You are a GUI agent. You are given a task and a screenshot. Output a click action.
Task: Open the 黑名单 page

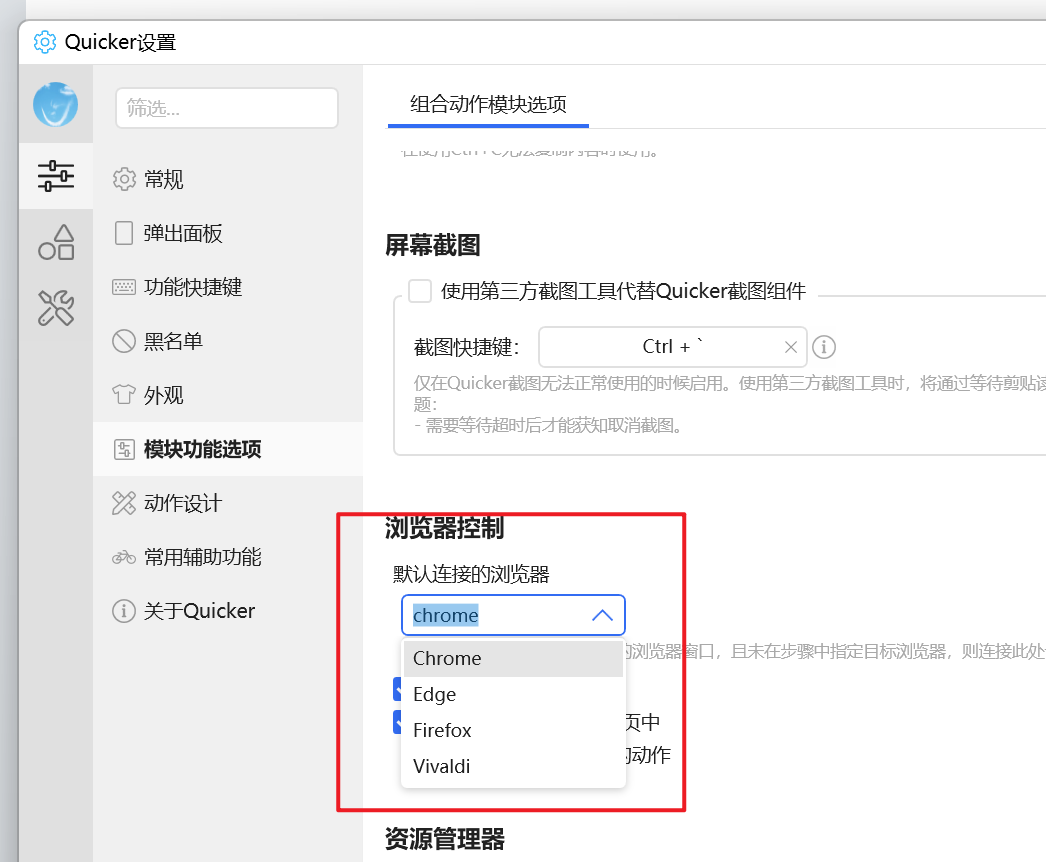227,341
